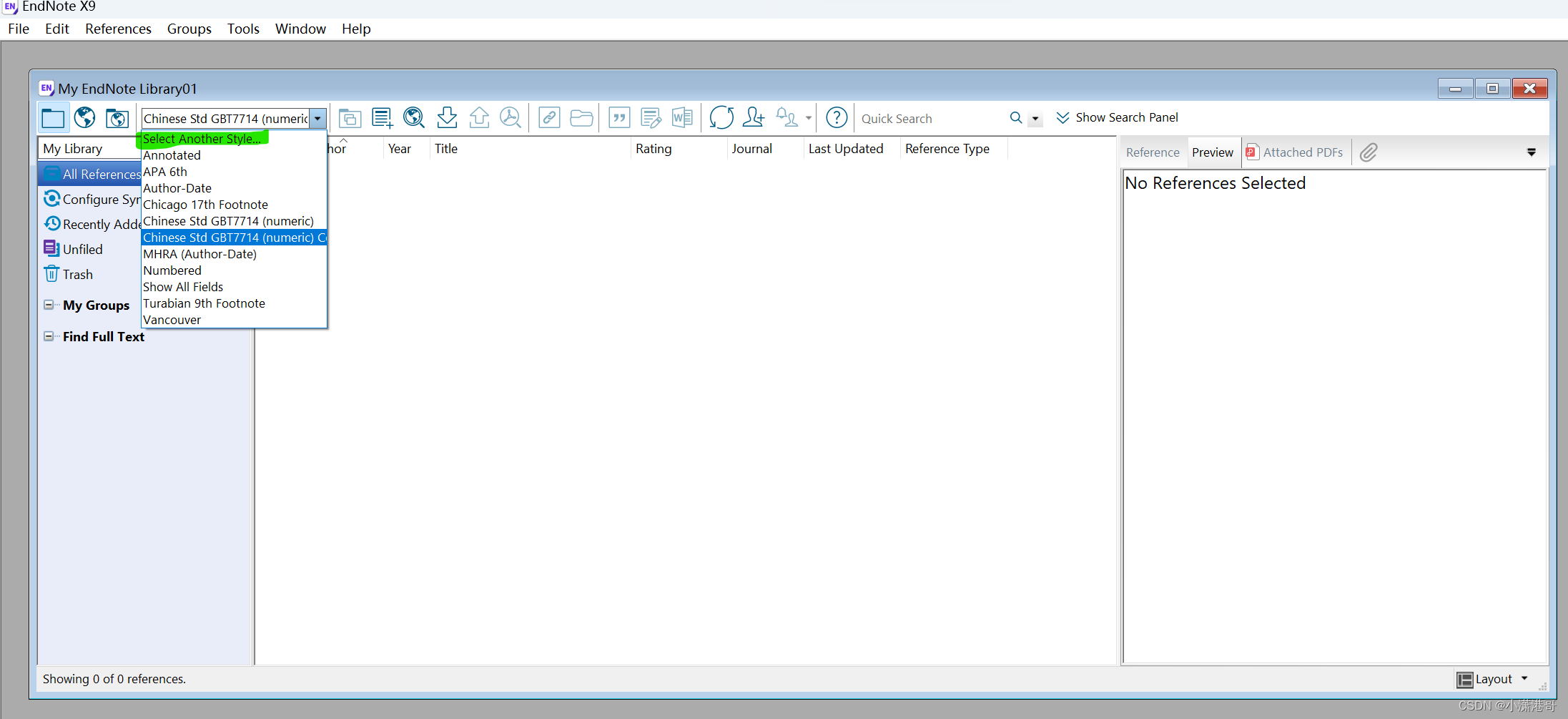Go to Word Processor via Word icon
This screenshot has height=719, width=1568.
coord(682,117)
